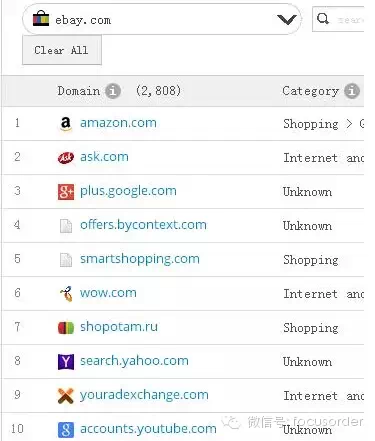Click the blue Google icon in row 10
The width and height of the screenshot is (375, 441).
pos(66,430)
